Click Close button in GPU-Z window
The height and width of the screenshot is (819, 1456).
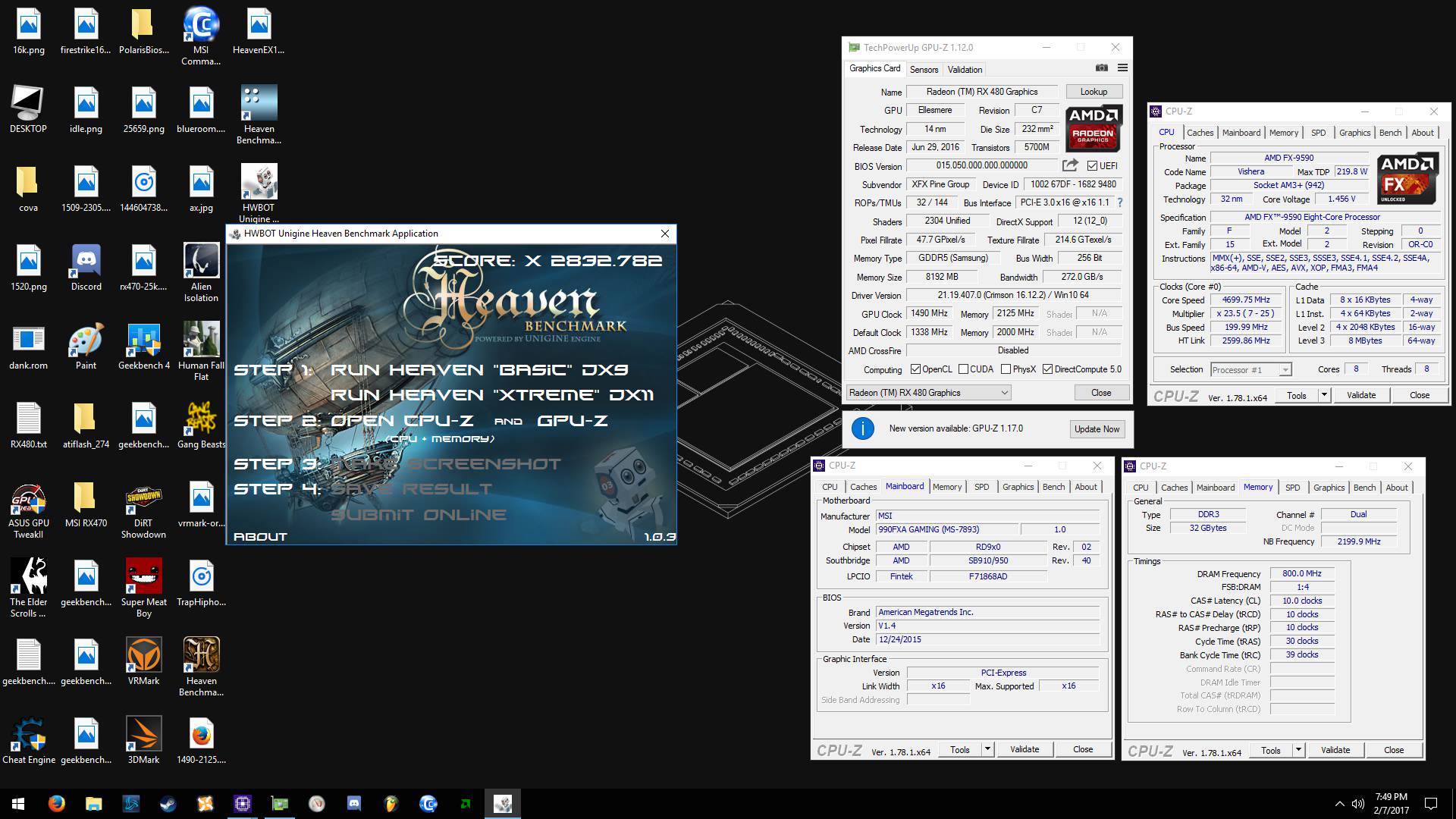(x=1101, y=393)
